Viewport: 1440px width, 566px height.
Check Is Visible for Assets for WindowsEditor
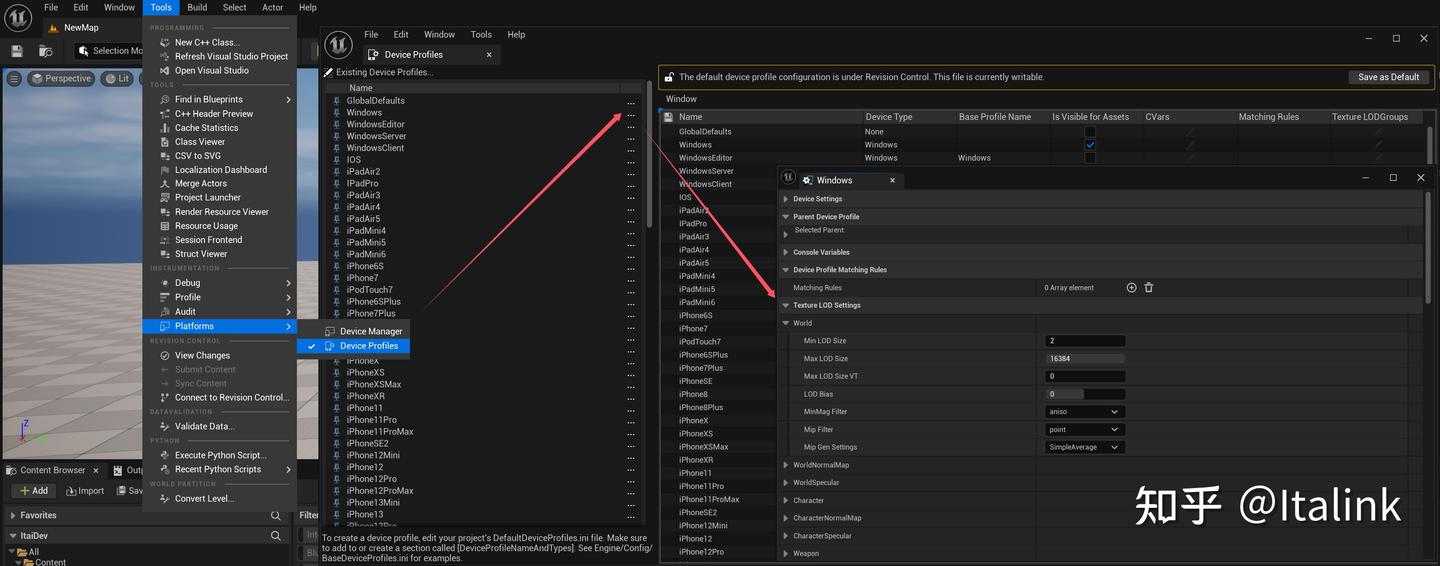click(x=1090, y=158)
